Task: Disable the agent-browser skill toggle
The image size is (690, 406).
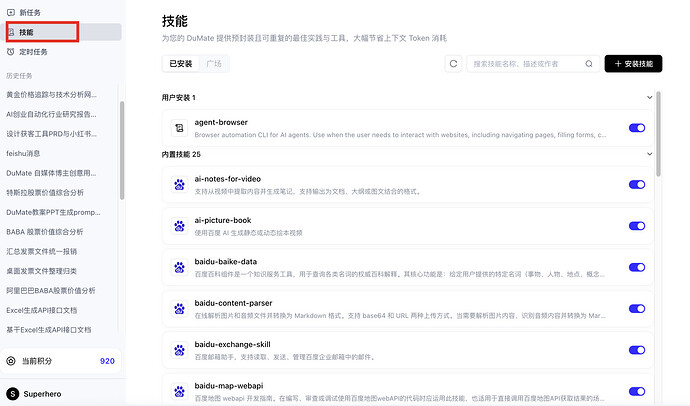Action: (x=636, y=128)
